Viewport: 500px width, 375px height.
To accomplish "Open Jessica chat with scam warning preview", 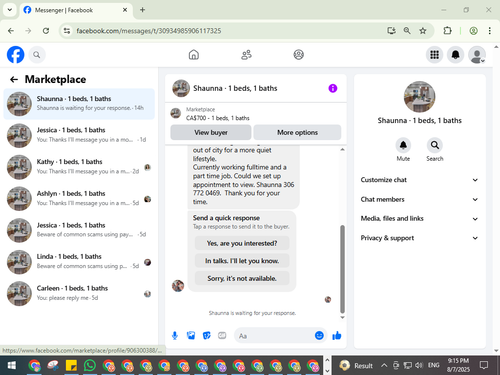I will point(79,230).
